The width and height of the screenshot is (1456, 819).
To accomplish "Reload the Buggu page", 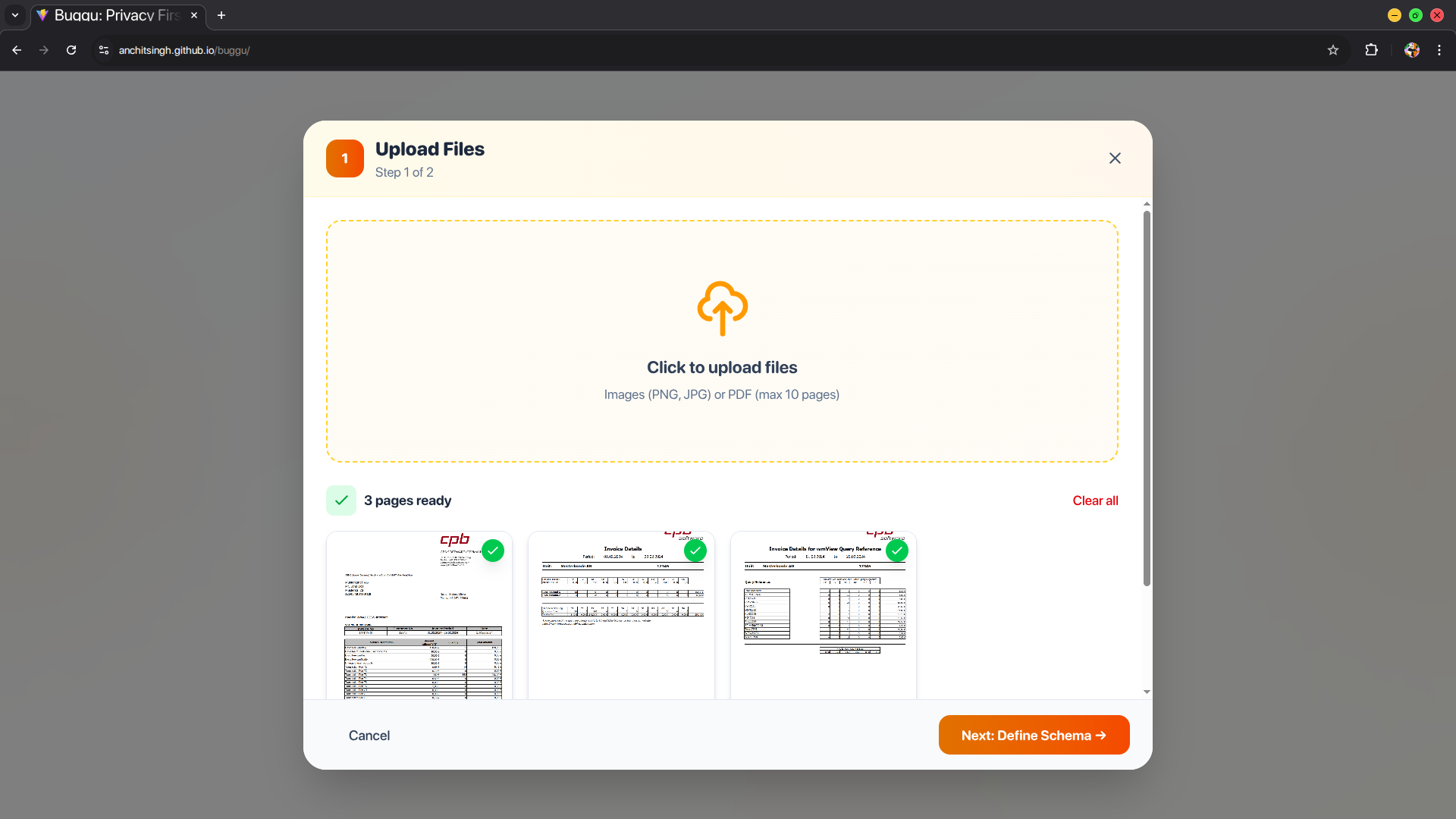I will tap(71, 50).
